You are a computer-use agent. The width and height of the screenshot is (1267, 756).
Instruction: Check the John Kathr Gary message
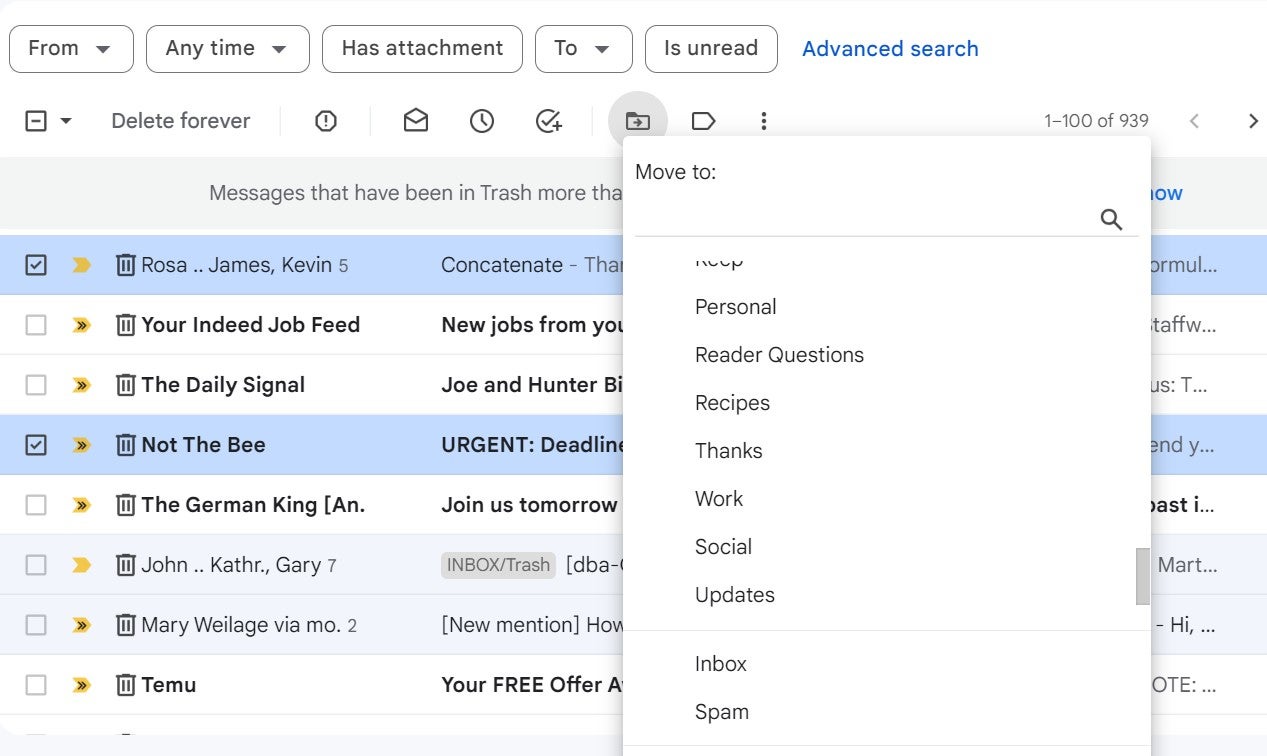coord(36,565)
